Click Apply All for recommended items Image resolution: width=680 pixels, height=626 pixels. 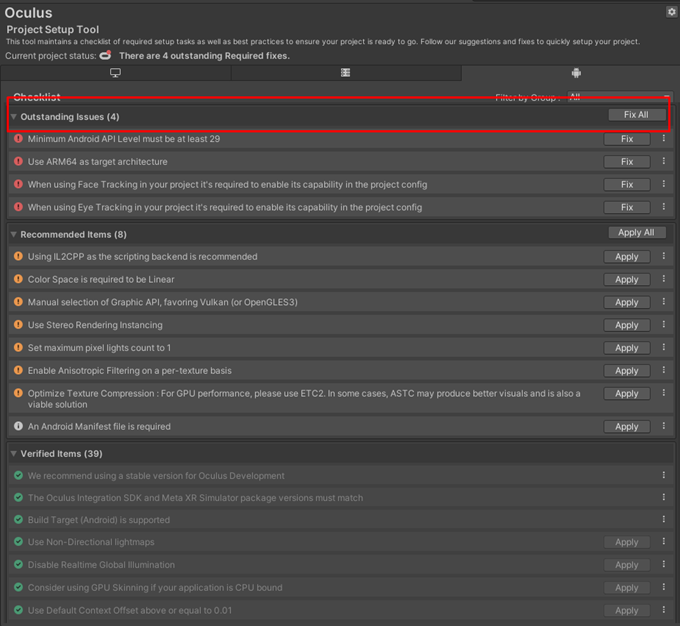pyautogui.click(x=636, y=233)
